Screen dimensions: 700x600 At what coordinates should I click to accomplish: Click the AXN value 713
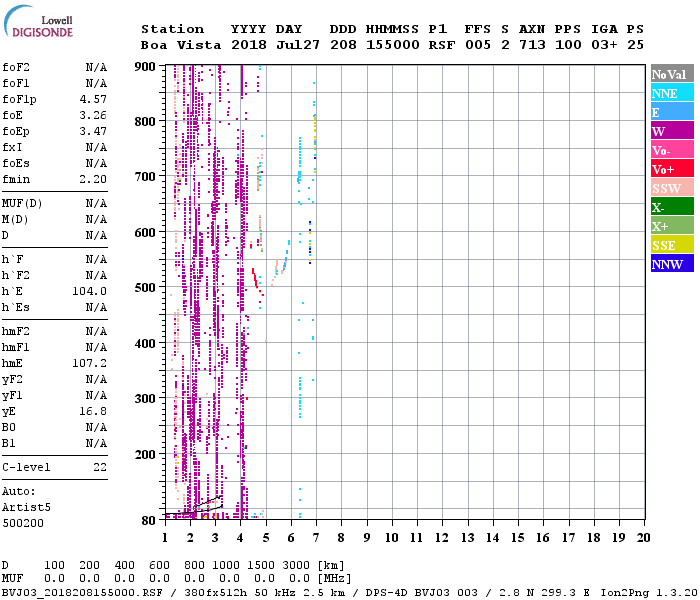coord(532,45)
